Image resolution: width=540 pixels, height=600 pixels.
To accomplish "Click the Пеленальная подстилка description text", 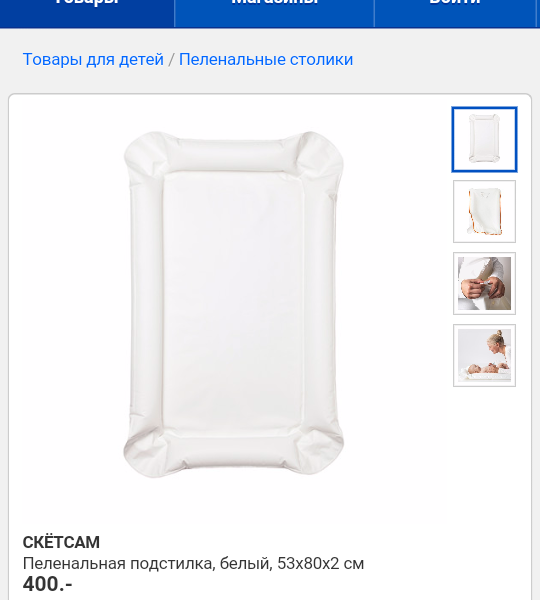I will (193, 564).
